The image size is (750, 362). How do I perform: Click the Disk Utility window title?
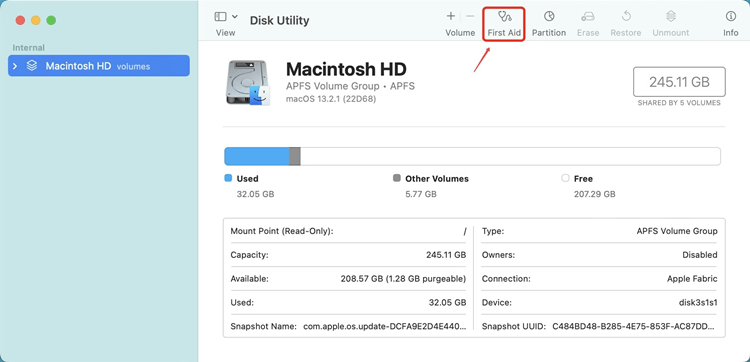click(x=279, y=21)
